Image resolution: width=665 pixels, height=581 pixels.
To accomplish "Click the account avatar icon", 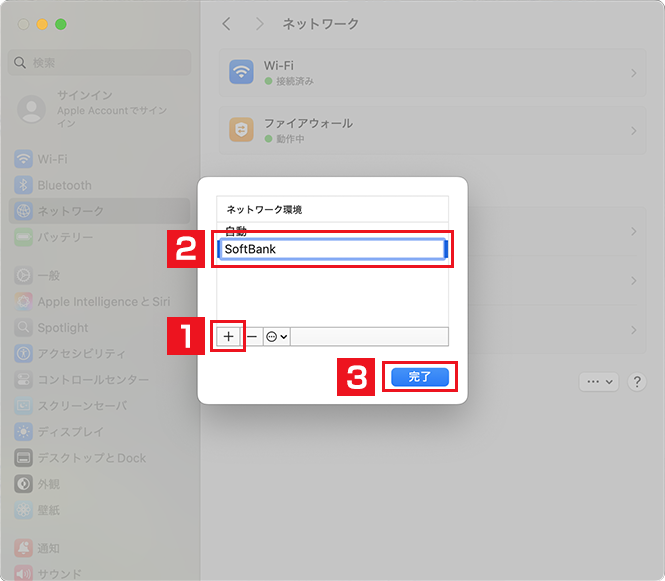I will point(31,109).
